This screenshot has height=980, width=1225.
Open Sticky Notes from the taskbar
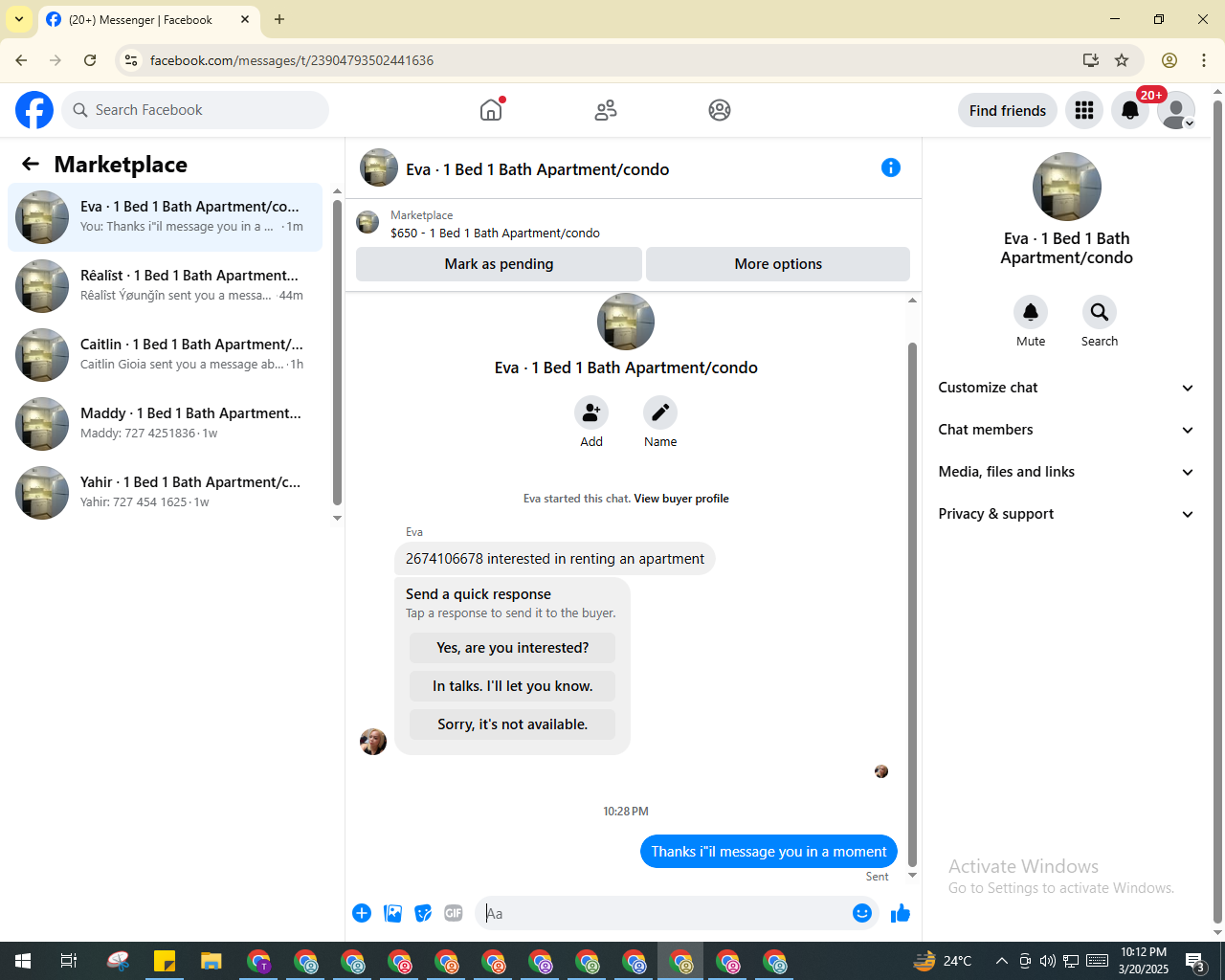pyautogui.click(x=165, y=961)
